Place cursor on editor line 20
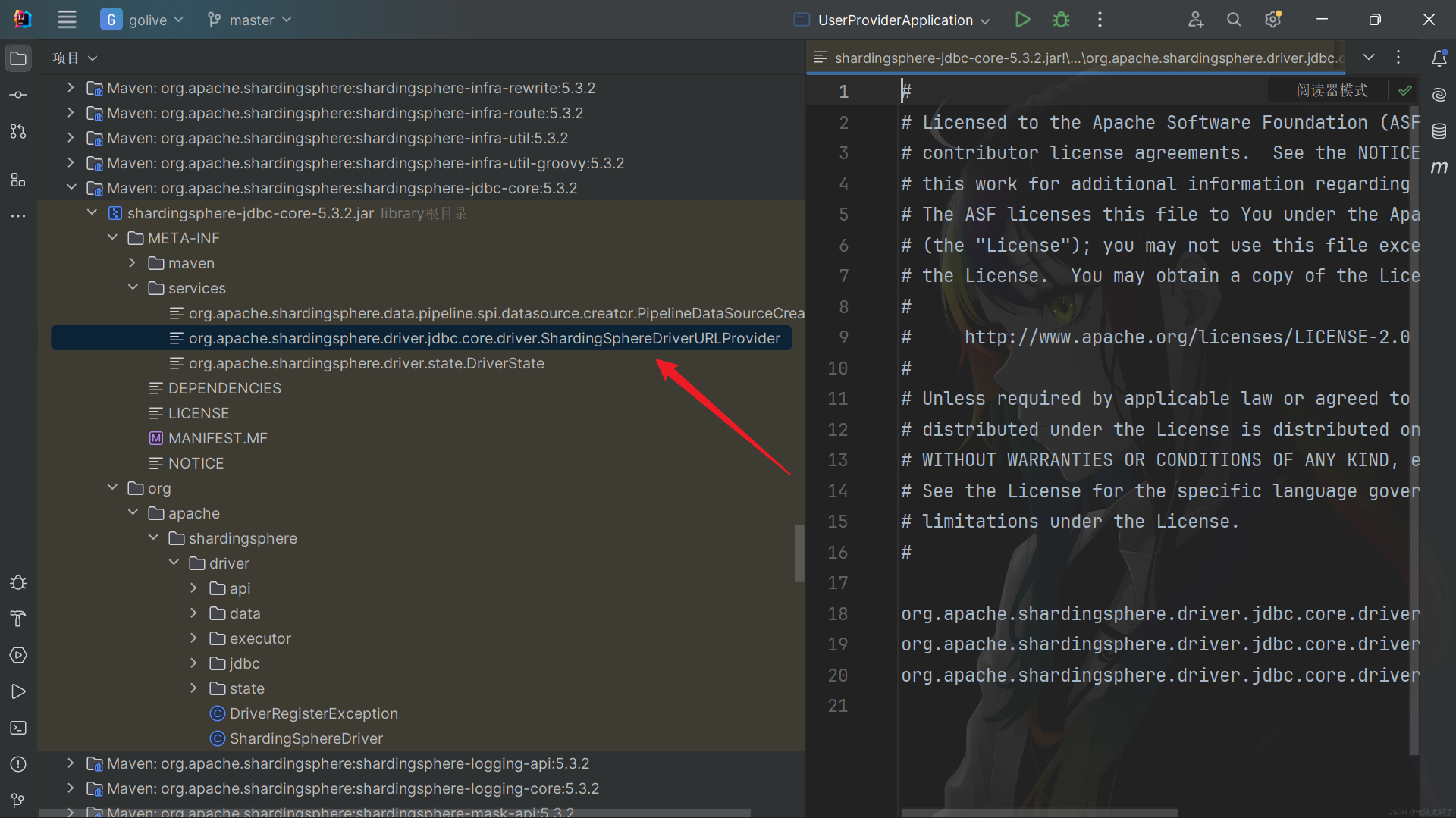This screenshot has height=818, width=1456. pos(1159,675)
